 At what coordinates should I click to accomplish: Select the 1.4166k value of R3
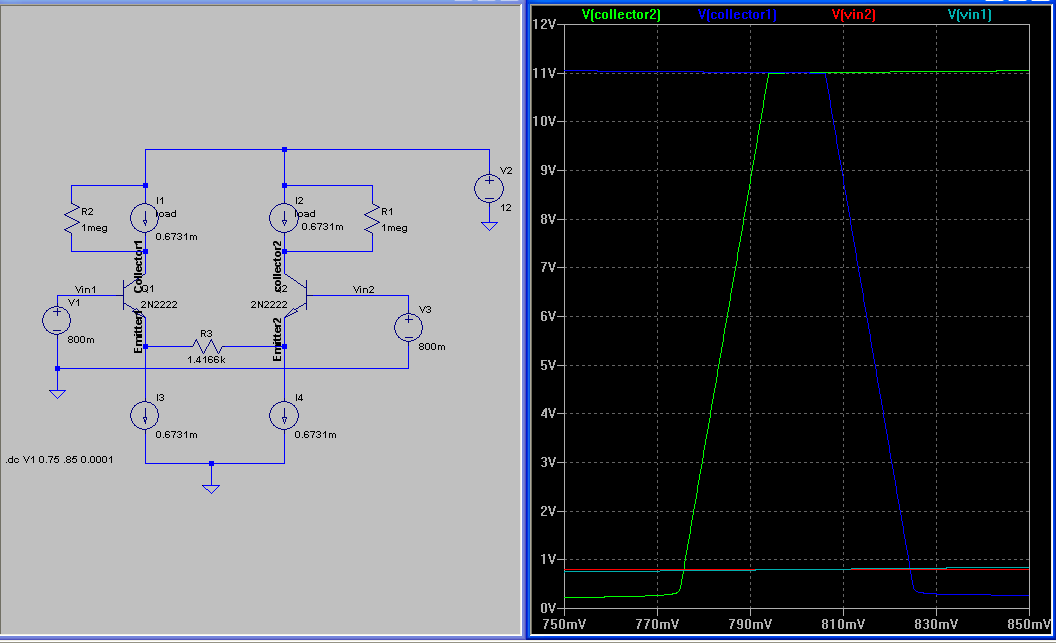pos(206,360)
